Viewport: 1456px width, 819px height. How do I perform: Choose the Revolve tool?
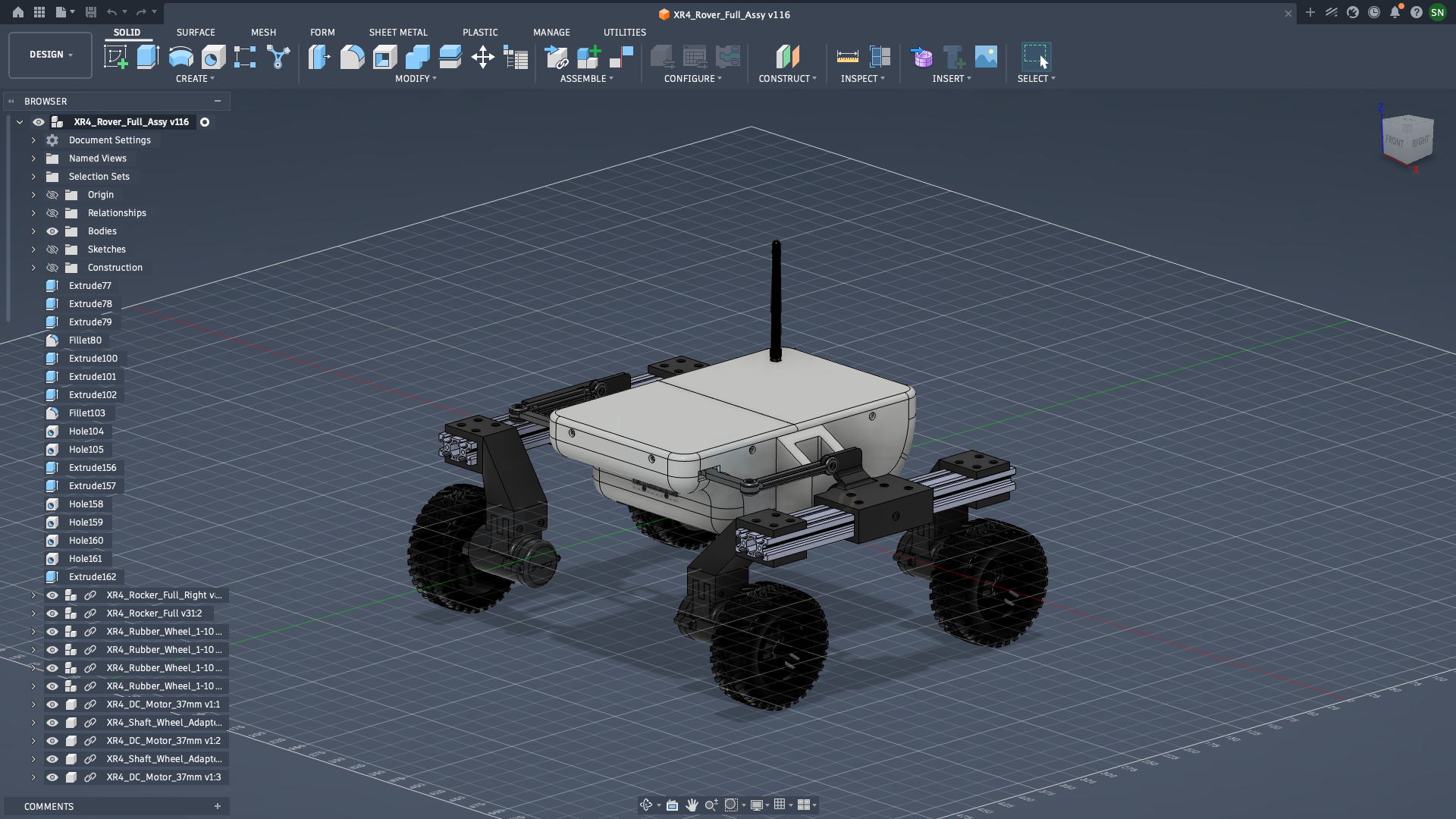pos(180,57)
